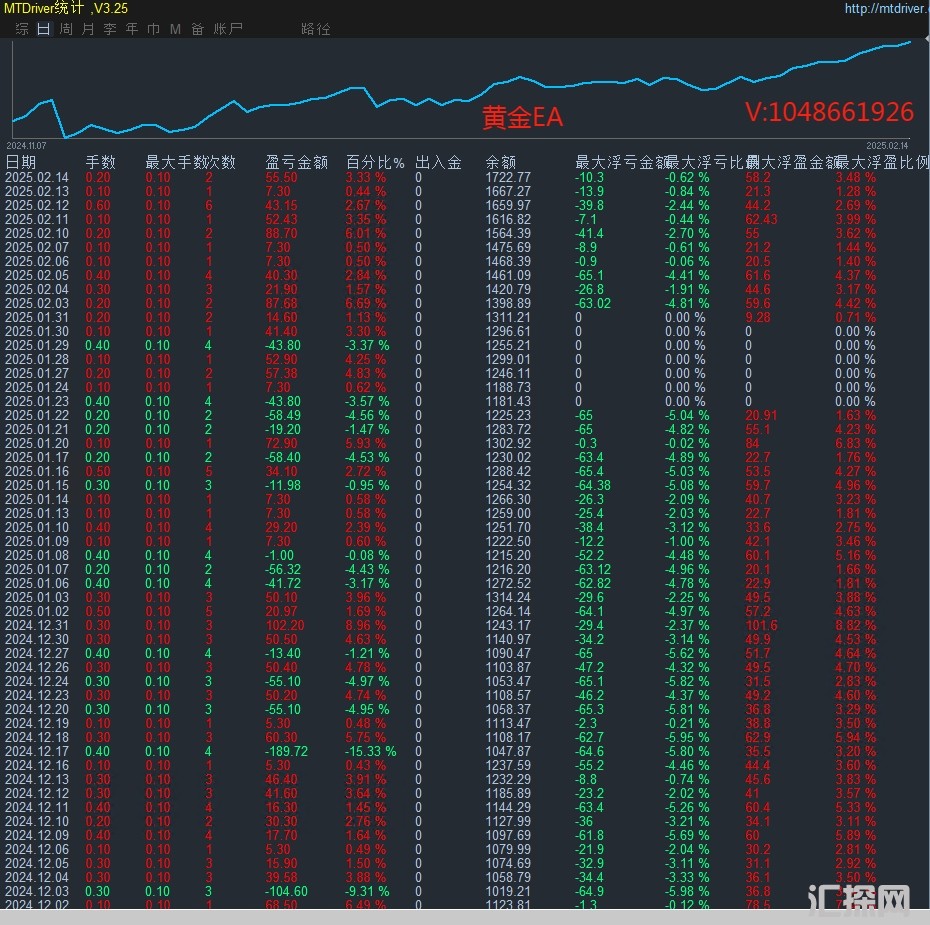930x925 pixels.
Task: Select the 2024.12.17 row with -189.72 loss
Action: [x=300, y=751]
